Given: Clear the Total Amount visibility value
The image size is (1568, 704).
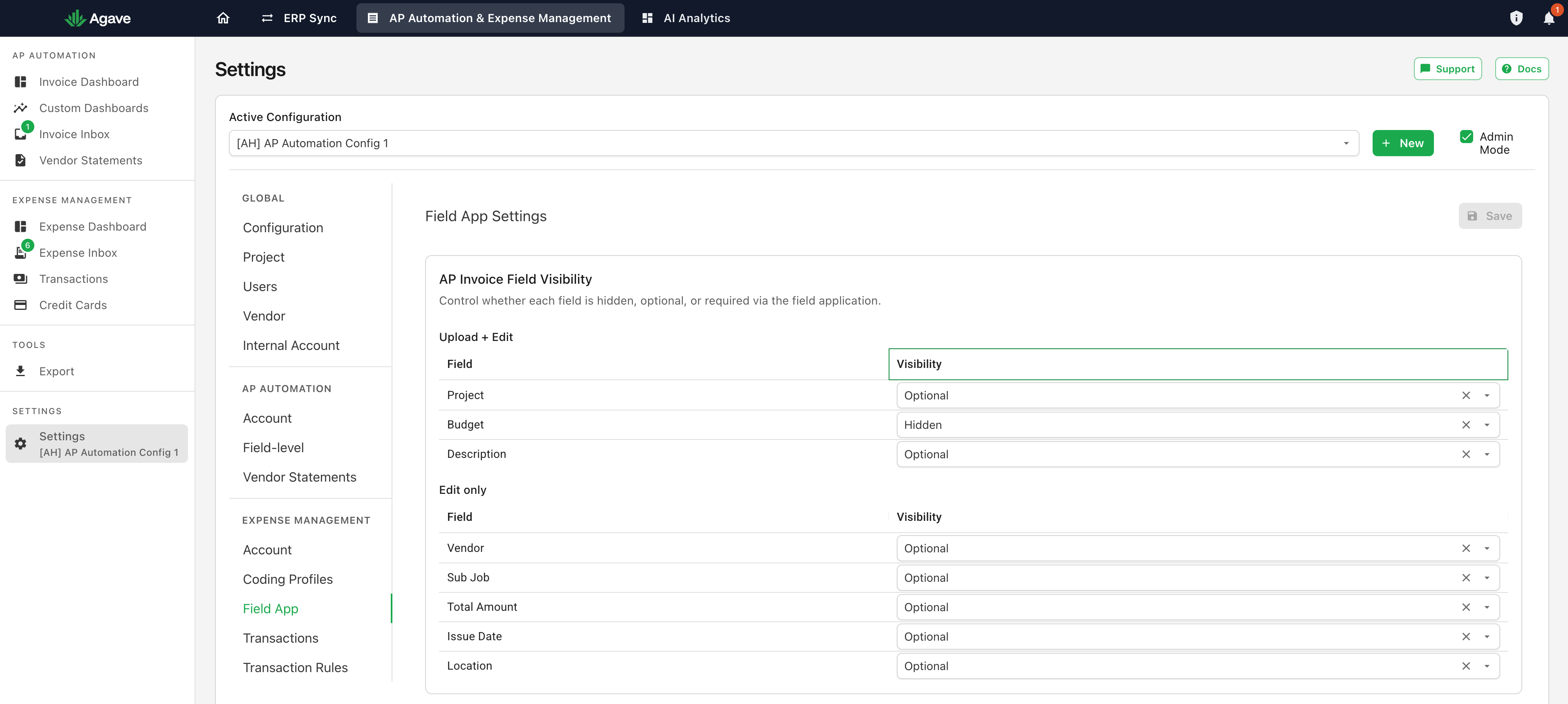Looking at the screenshot, I should [1466, 607].
